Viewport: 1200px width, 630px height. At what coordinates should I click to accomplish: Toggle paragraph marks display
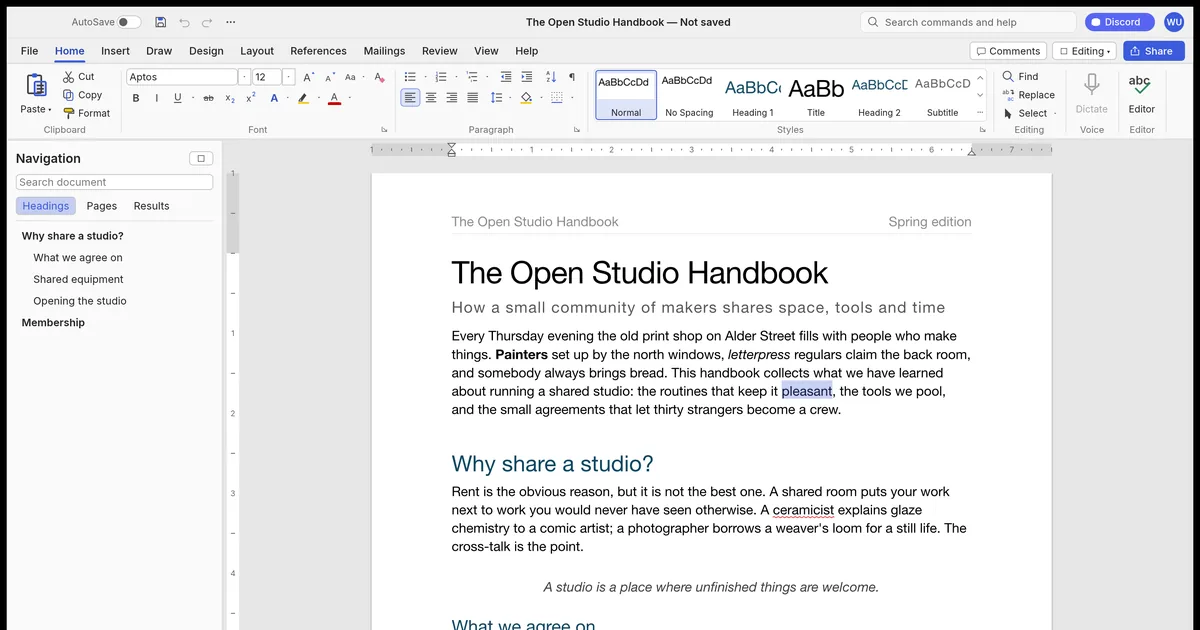click(x=572, y=77)
